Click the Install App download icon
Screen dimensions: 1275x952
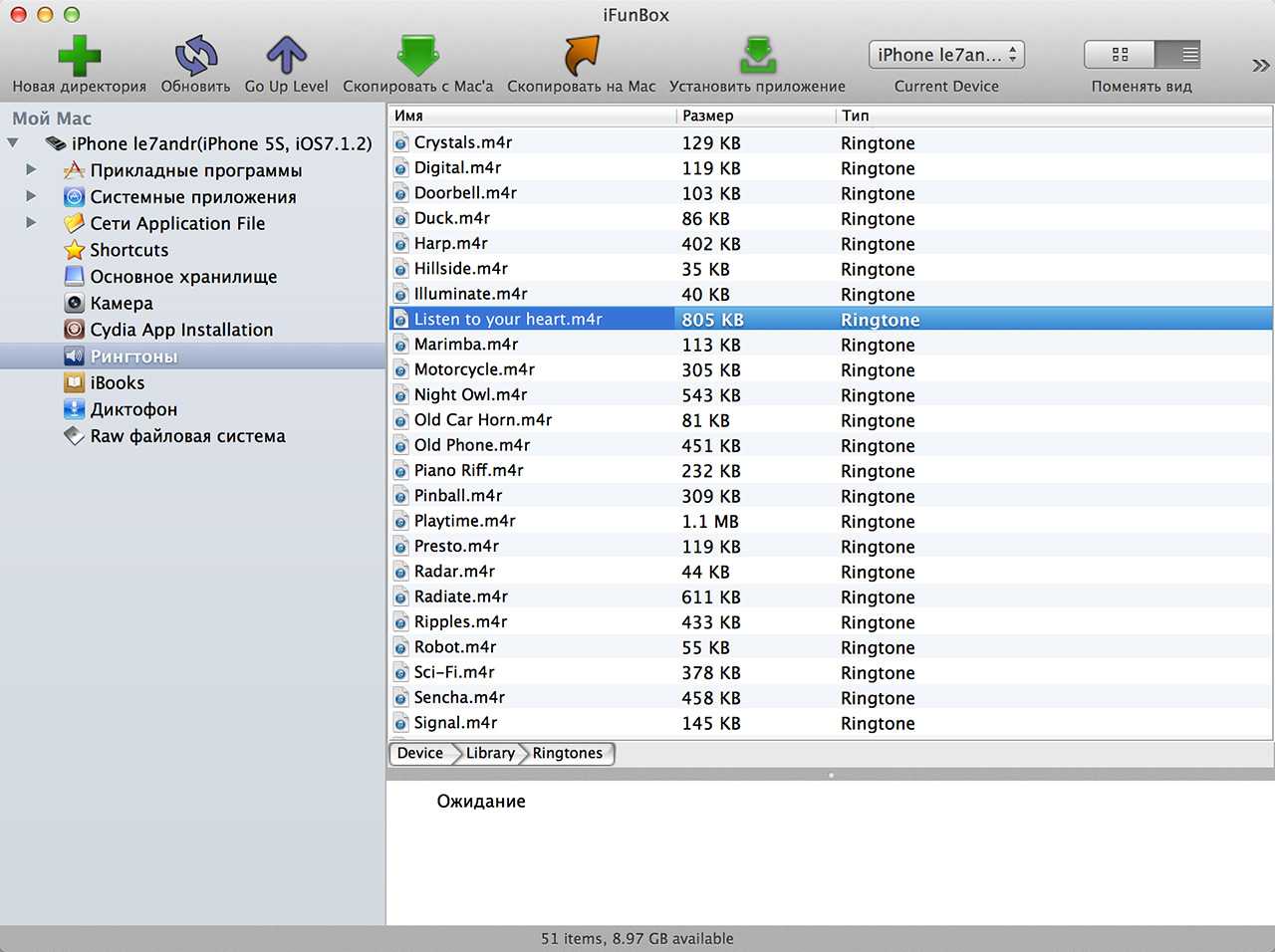(757, 56)
